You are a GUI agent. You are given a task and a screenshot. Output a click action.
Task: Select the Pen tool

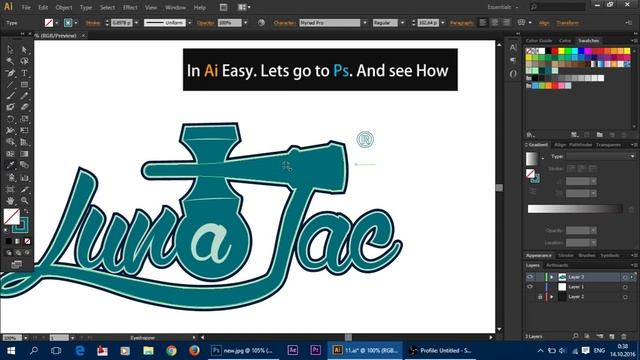pos(10,73)
